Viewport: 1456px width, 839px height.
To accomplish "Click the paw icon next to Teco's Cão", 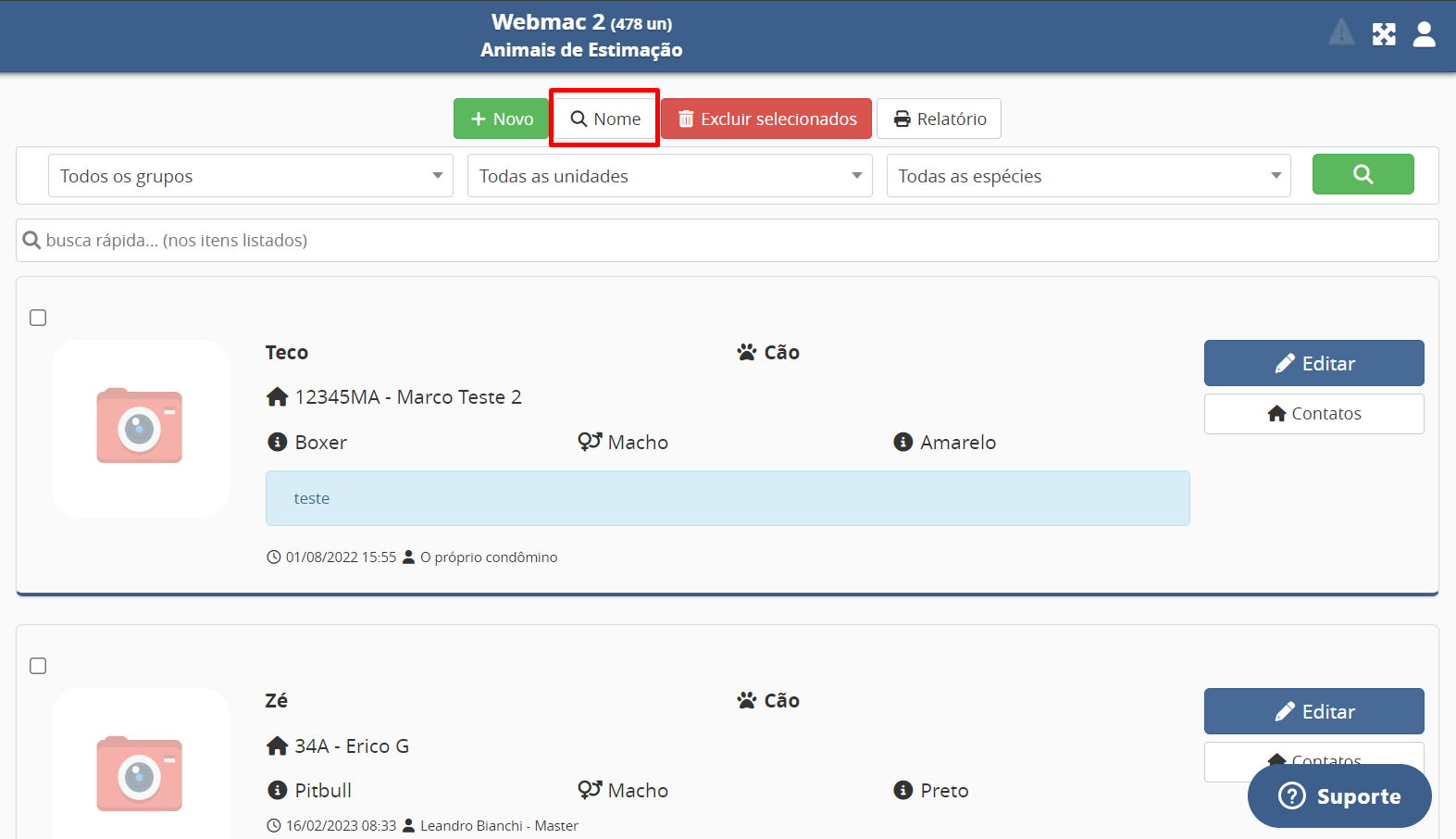I will (x=747, y=353).
